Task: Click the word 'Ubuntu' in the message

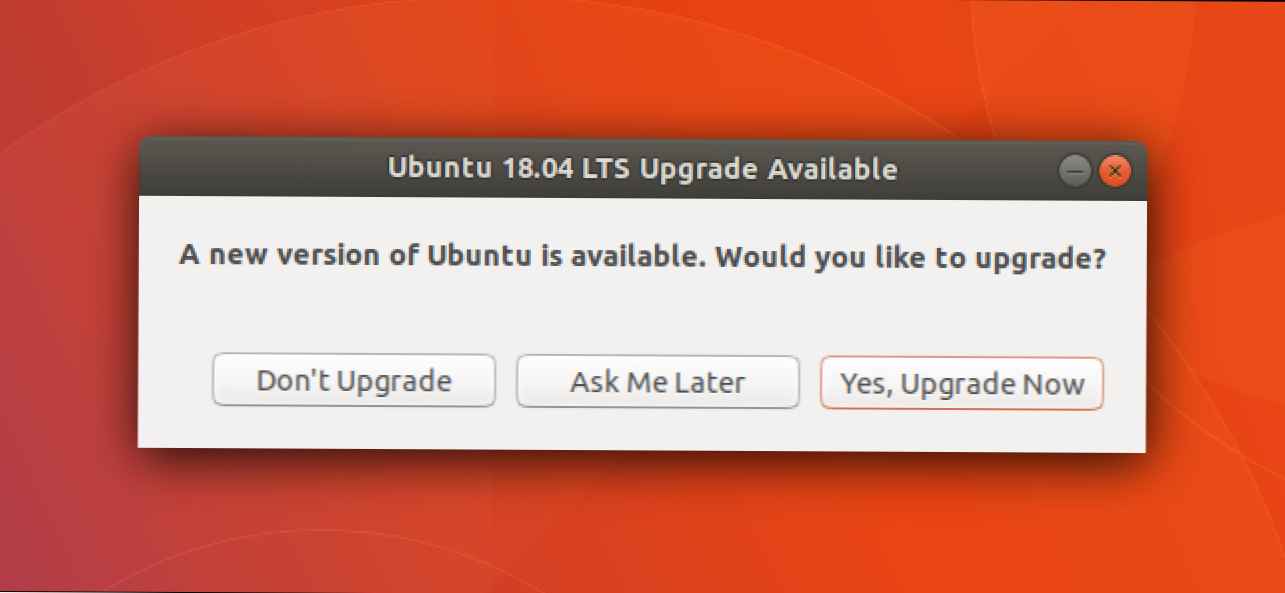Action: tap(480, 256)
